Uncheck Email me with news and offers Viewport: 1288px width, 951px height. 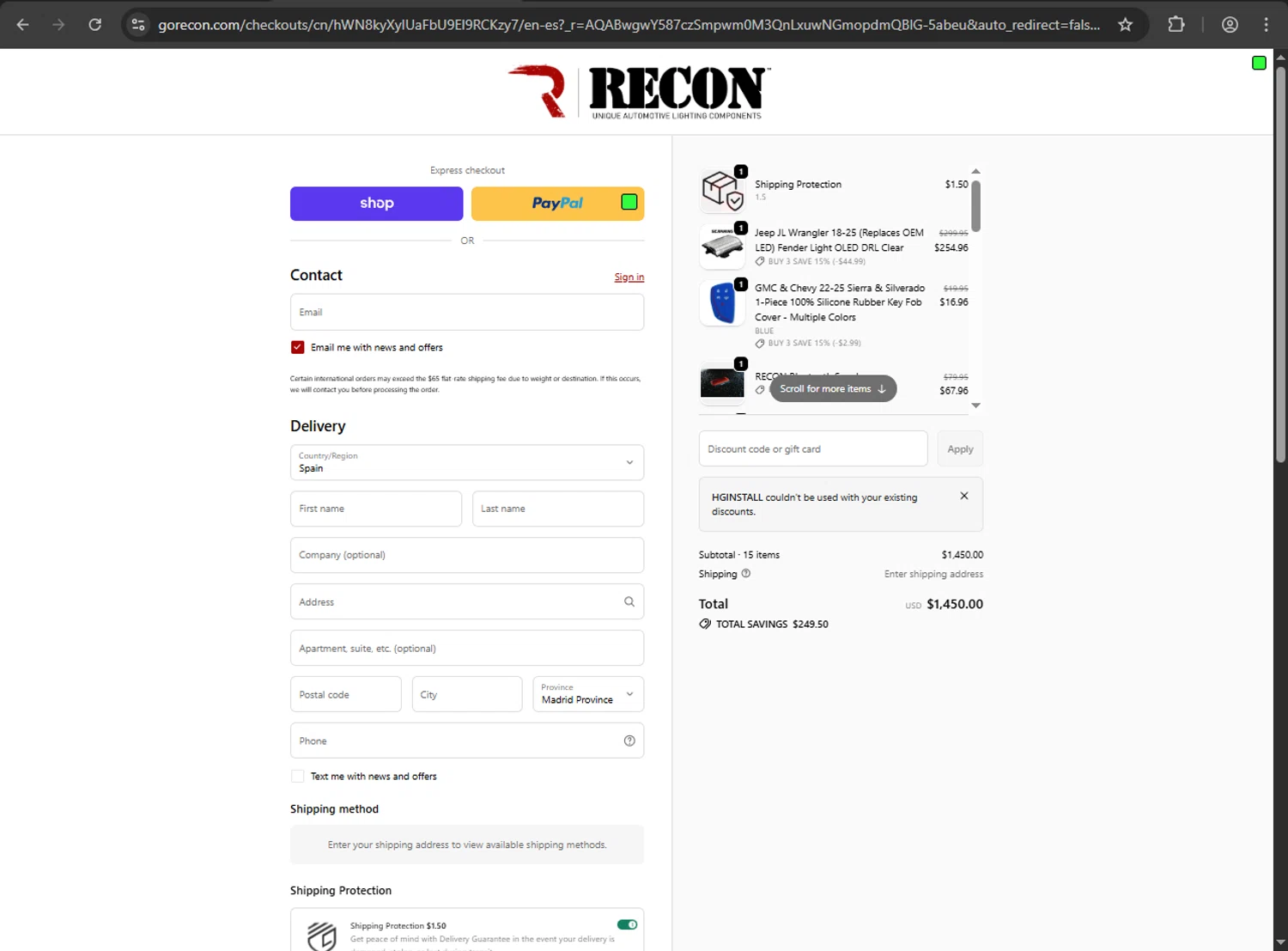coord(297,347)
